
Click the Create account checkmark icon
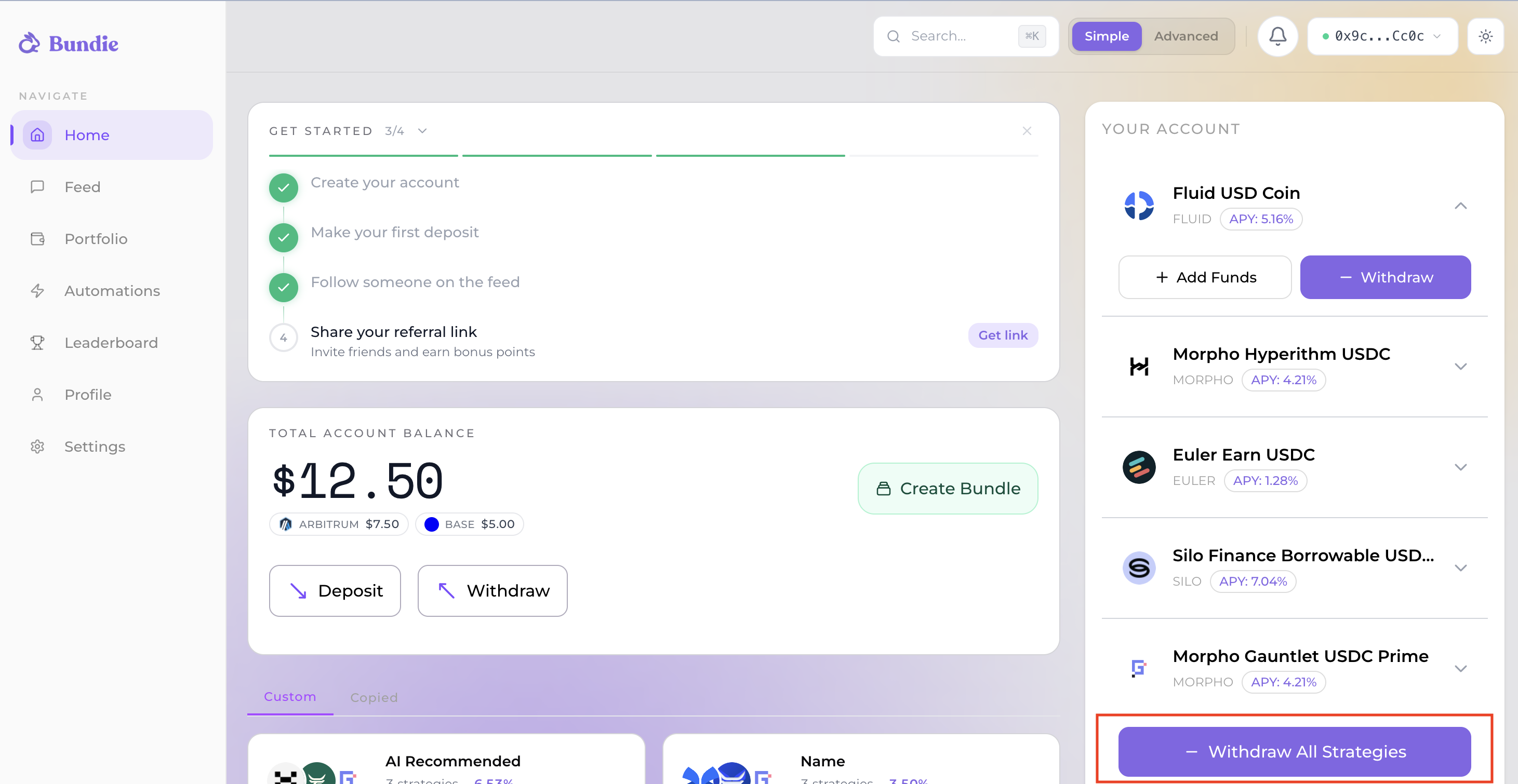(284, 187)
